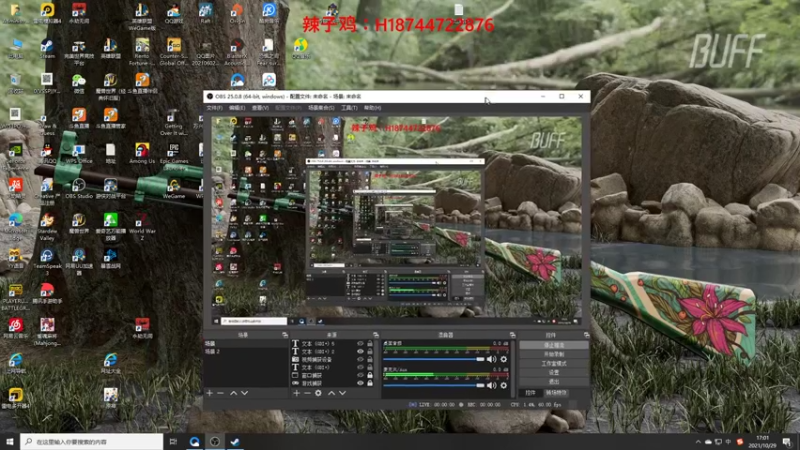Adjust the 桌面音频 volume slider
This screenshot has height=450, width=800.
(x=434, y=359)
